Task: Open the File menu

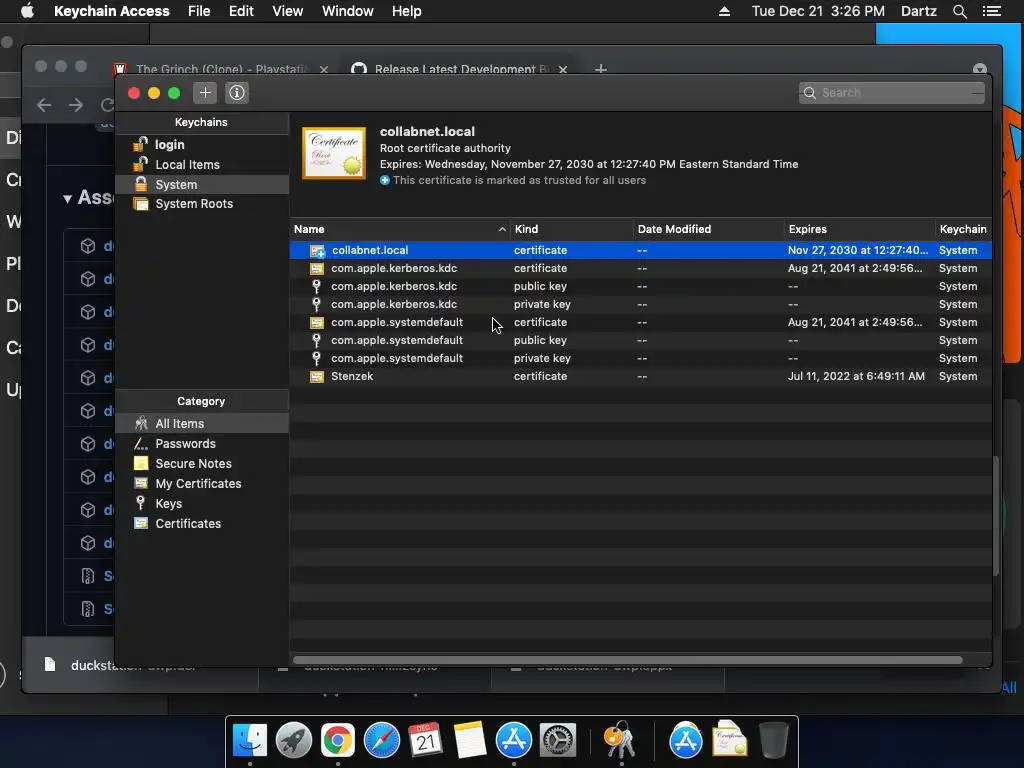Action: 199,11
